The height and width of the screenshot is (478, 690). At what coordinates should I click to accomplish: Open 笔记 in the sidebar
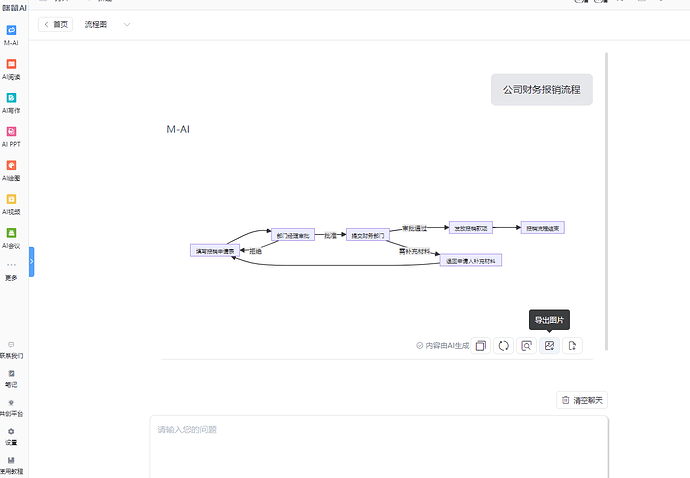click(12, 377)
